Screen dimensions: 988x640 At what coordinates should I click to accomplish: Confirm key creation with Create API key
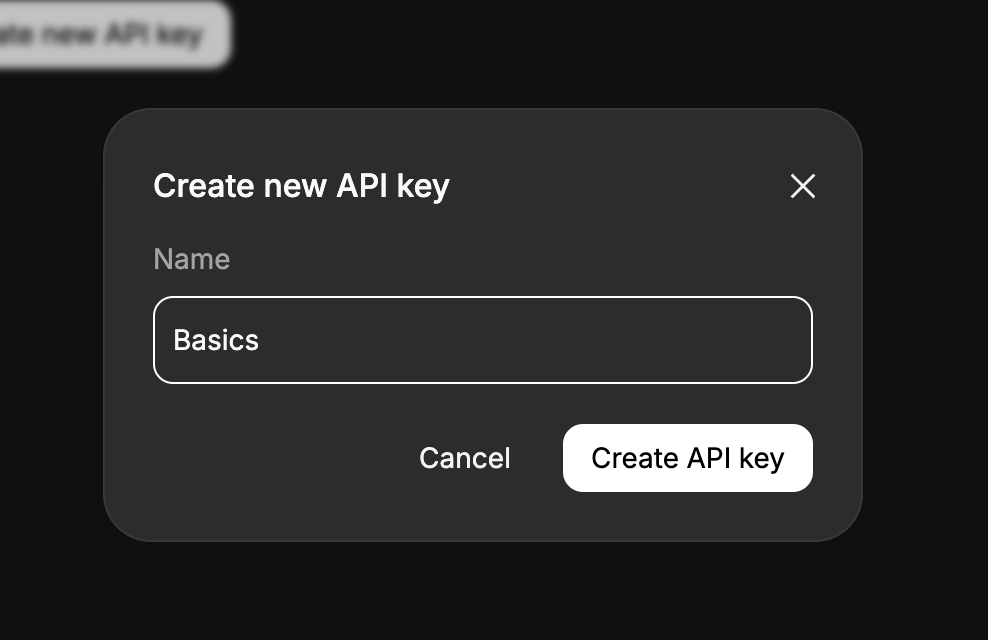pyautogui.click(x=687, y=458)
